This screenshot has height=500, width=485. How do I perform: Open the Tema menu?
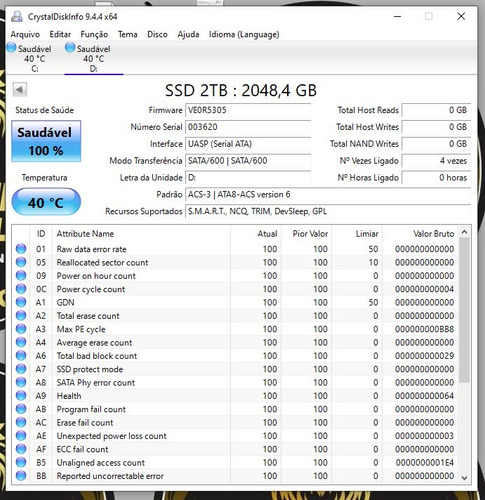127,34
